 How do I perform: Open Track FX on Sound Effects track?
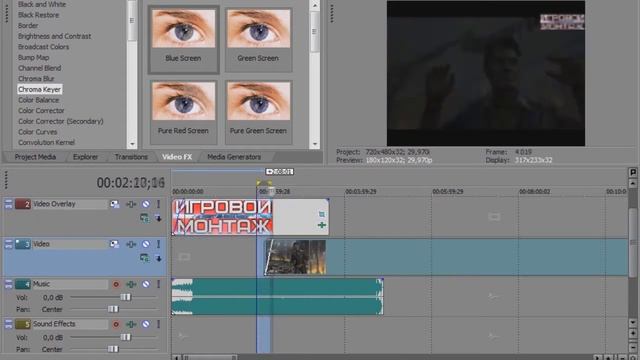131,324
